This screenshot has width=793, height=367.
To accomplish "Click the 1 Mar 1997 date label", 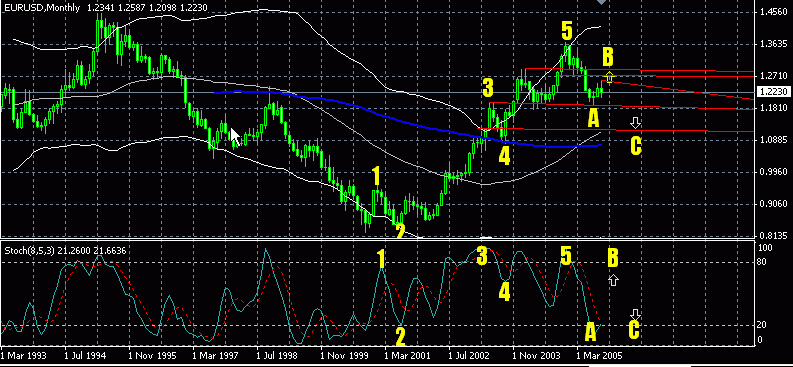I will click(216, 356).
